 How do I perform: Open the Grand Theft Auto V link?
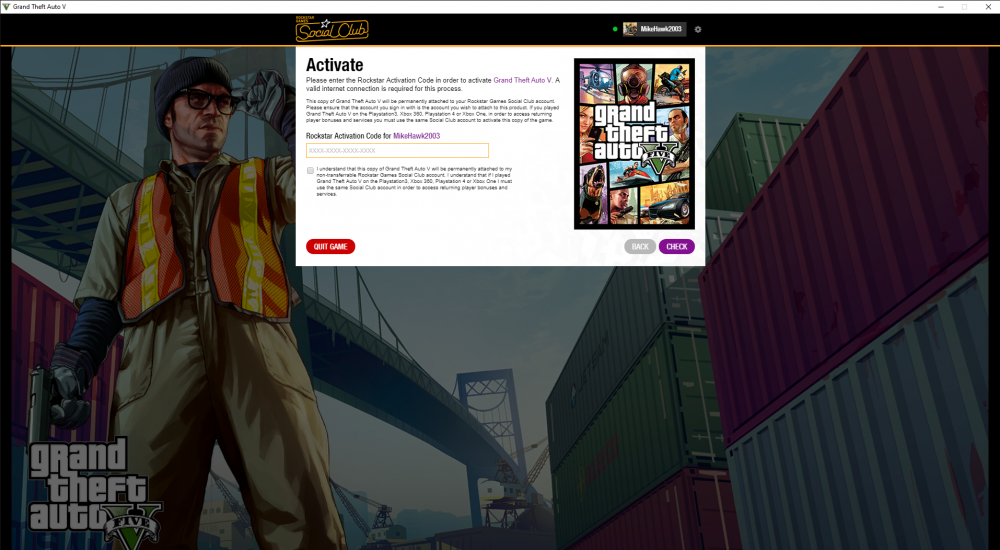[522, 80]
